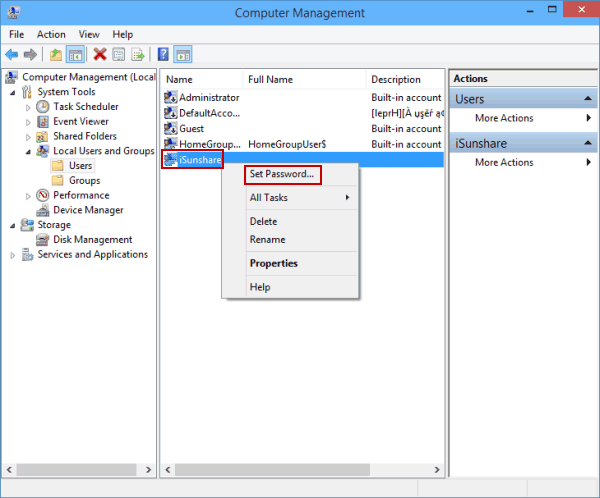
Task: Open Device Manager in the tree
Action: pyautogui.click(x=88, y=210)
